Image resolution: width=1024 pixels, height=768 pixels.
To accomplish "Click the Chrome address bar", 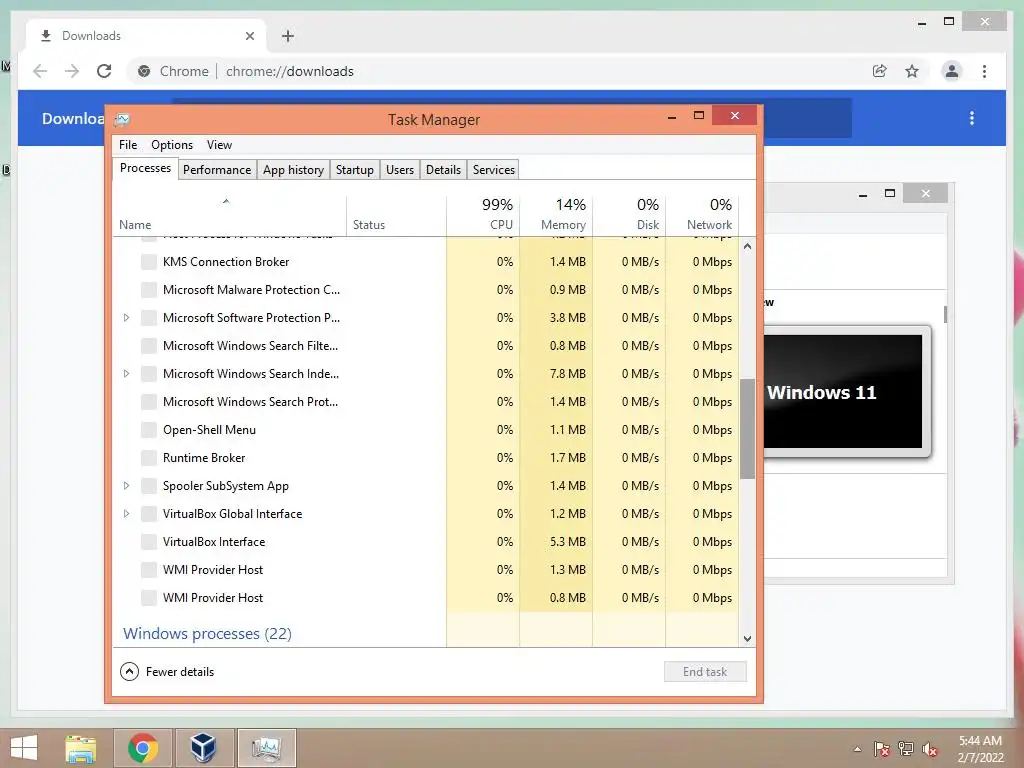I will point(496,71).
